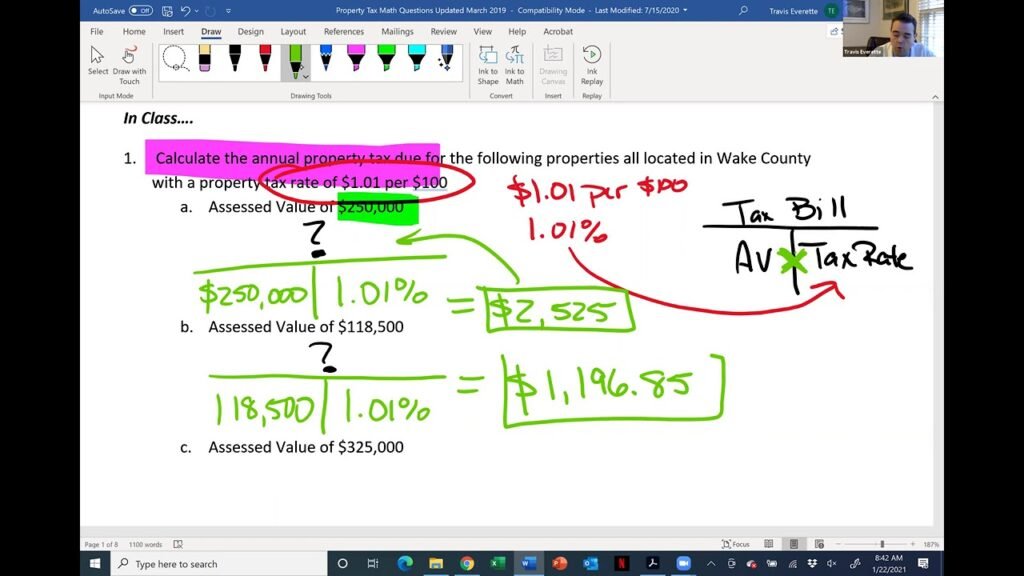Toggle Focus mode in status bar
Screen dimensions: 1024x576
click(x=735, y=544)
